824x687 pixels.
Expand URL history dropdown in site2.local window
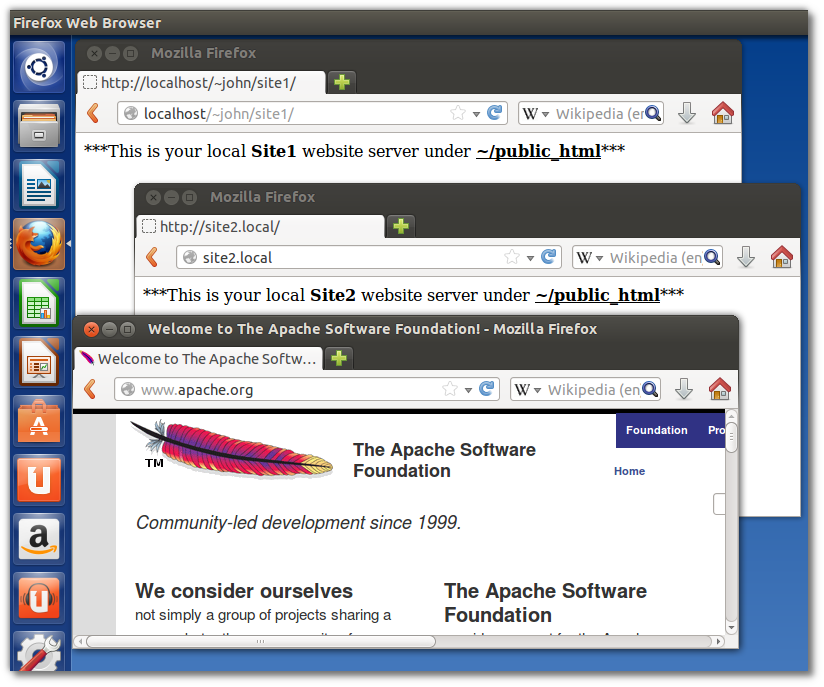coord(530,258)
